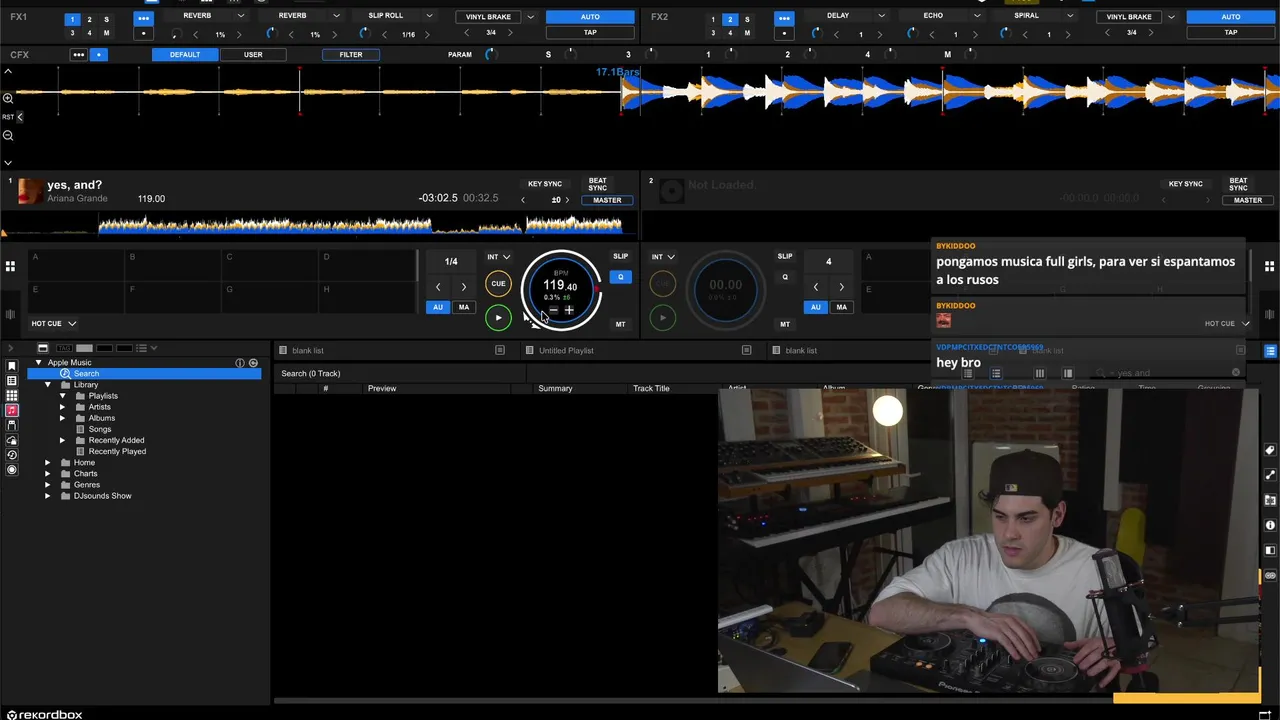Toggle FX1 sampler S assign button
Screen dimensions: 1280x720
click(106, 19)
